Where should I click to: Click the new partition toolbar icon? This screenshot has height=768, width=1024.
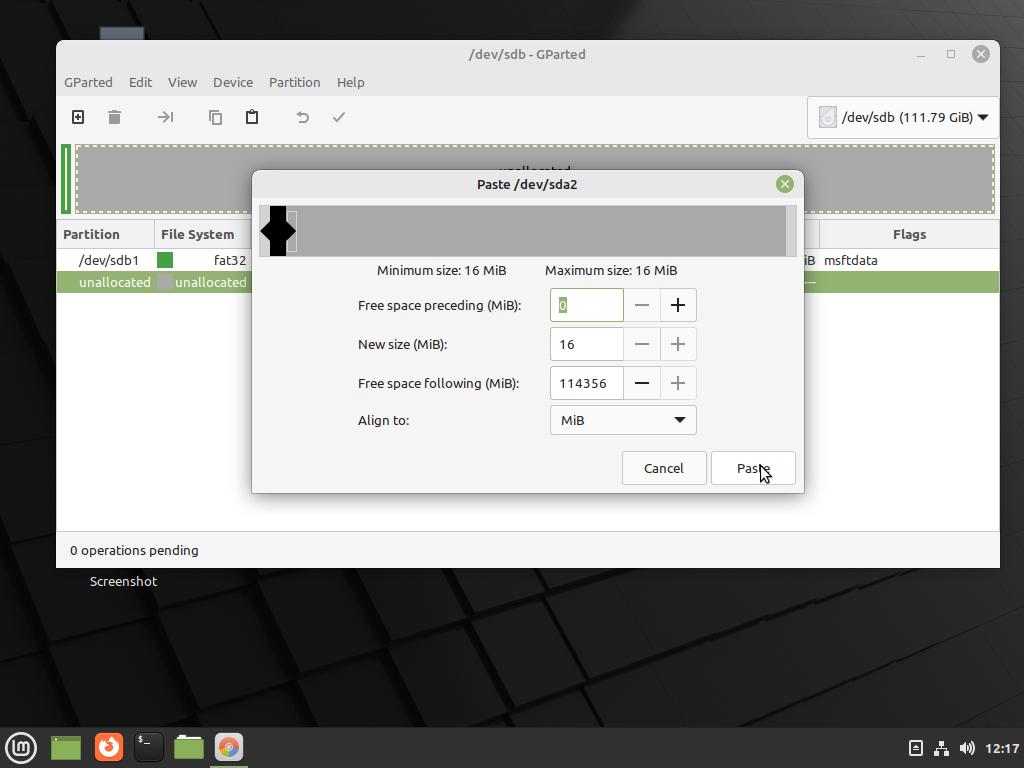(x=78, y=117)
